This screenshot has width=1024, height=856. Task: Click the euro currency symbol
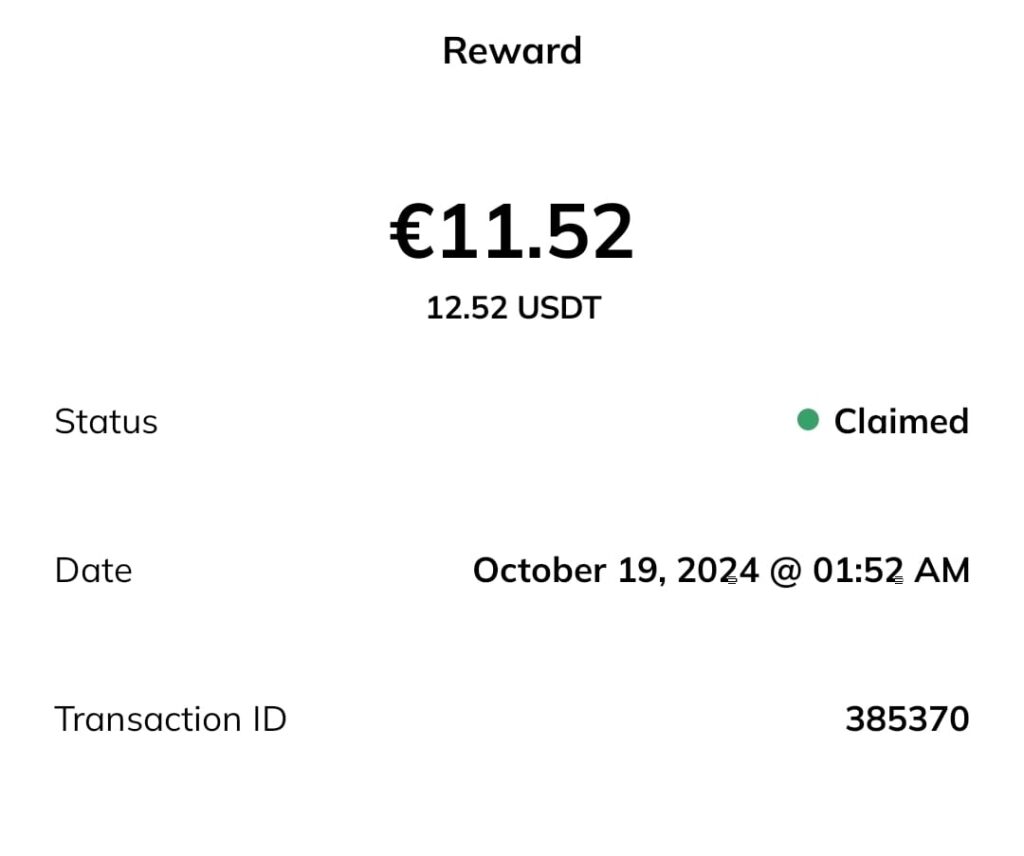[x=412, y=232]
